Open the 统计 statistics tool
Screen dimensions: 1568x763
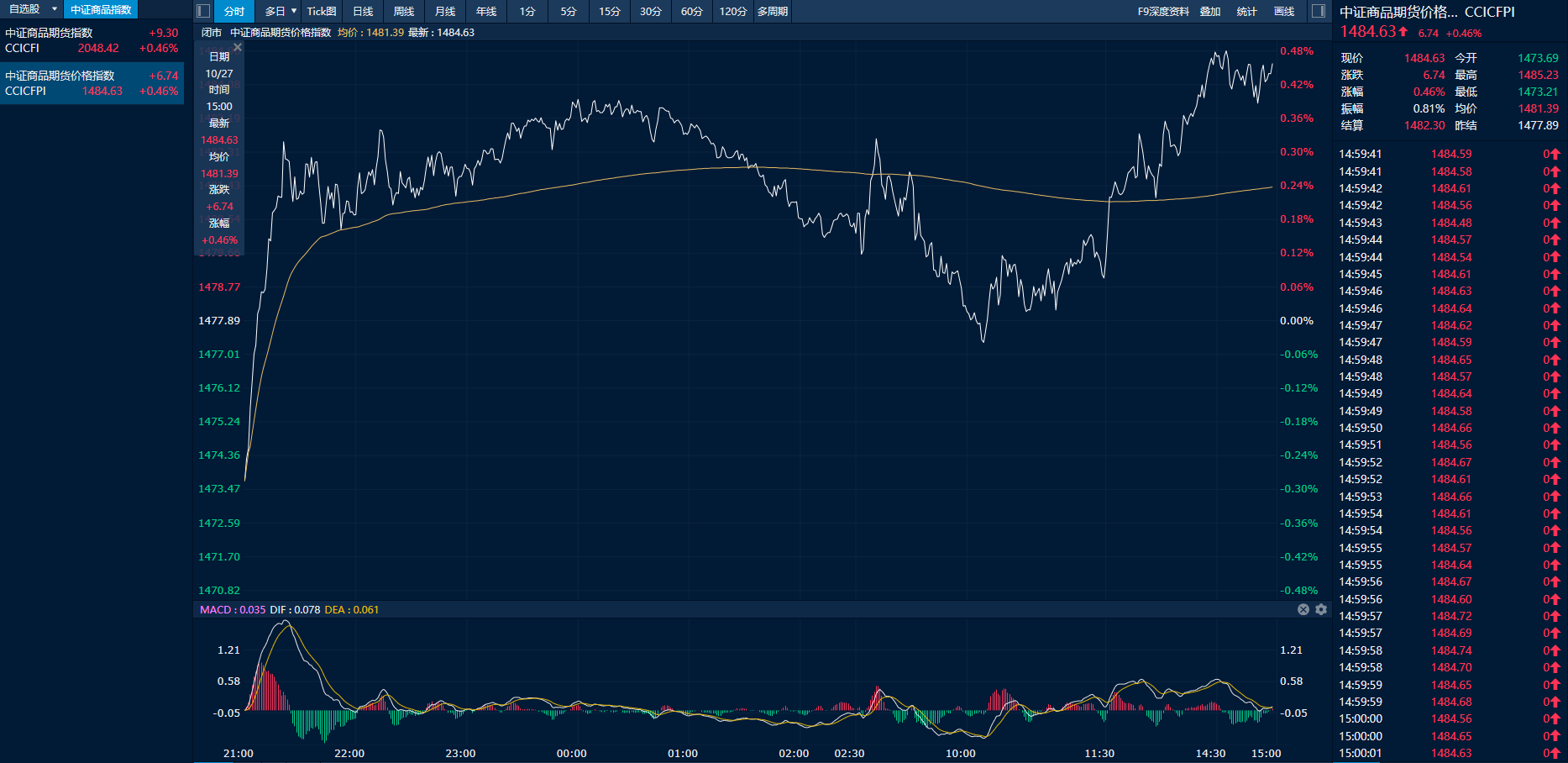click(x=1247, y=11)
